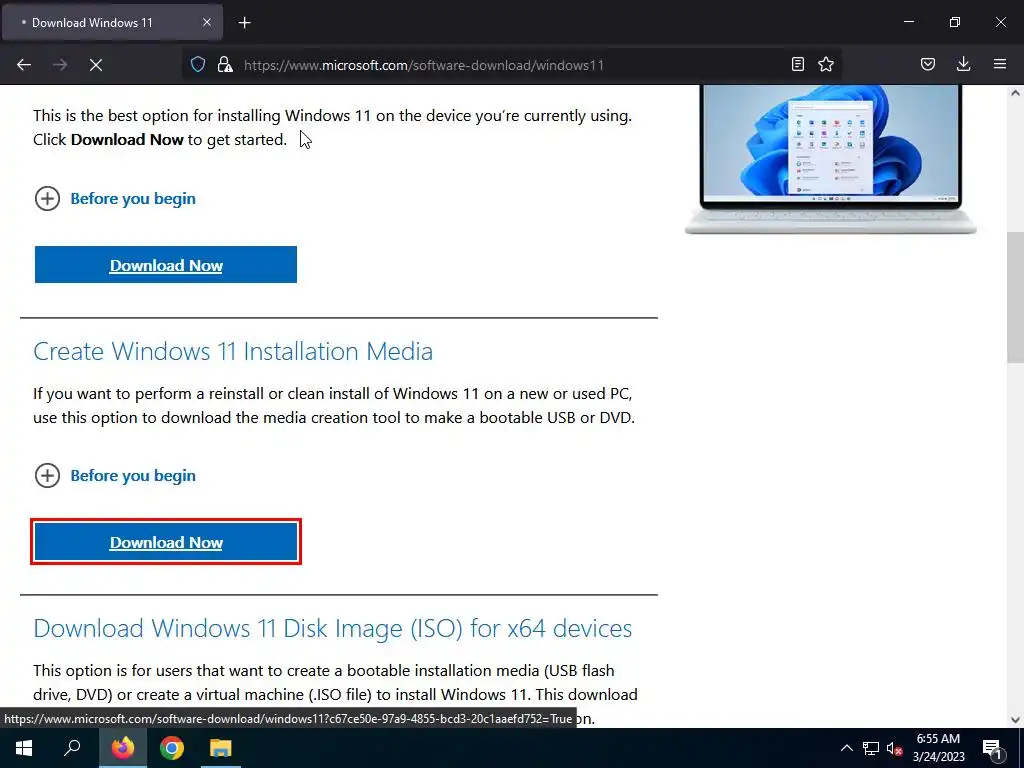Launch Chrome from the taskbar
Viewport: 1024px width, 768px height.
tap(172, 748)
